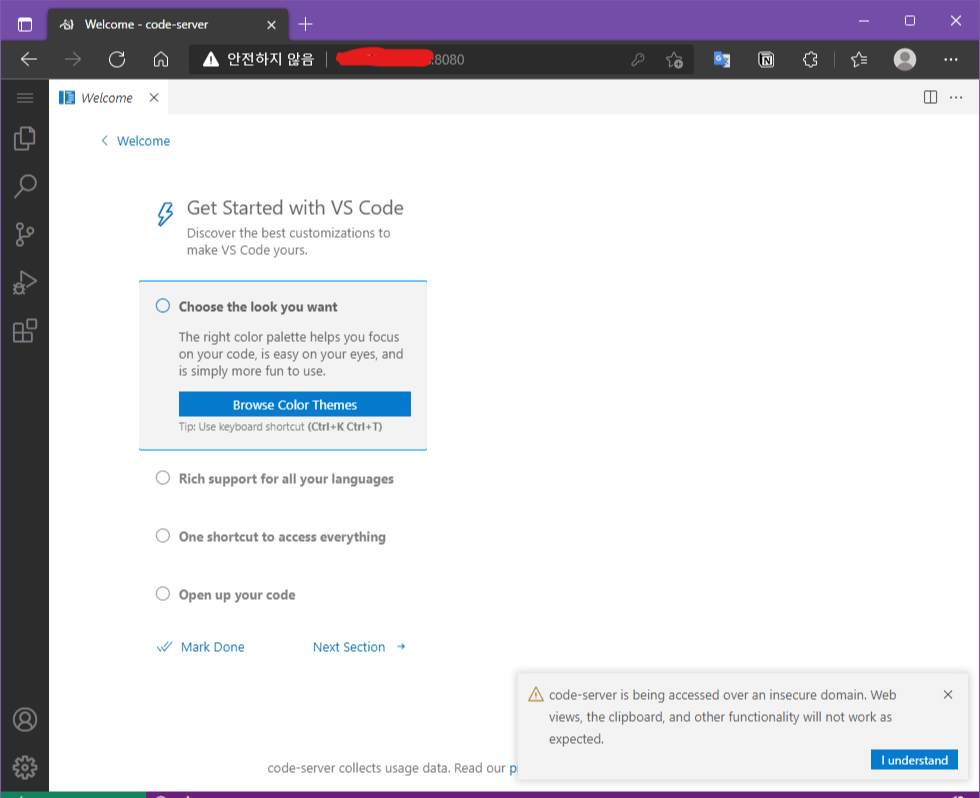Open the Notion extension icon
This screenshot has width=980, height=798.
[x=766, y=59]
